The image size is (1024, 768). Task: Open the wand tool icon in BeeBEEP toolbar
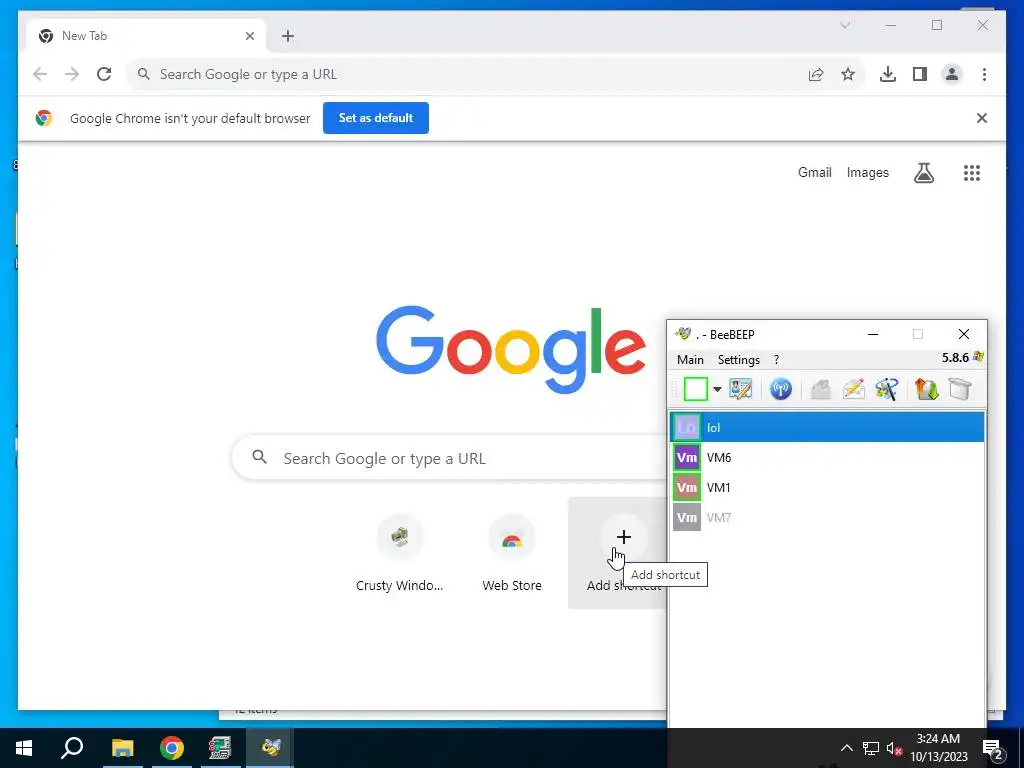(x=887, y=389)
